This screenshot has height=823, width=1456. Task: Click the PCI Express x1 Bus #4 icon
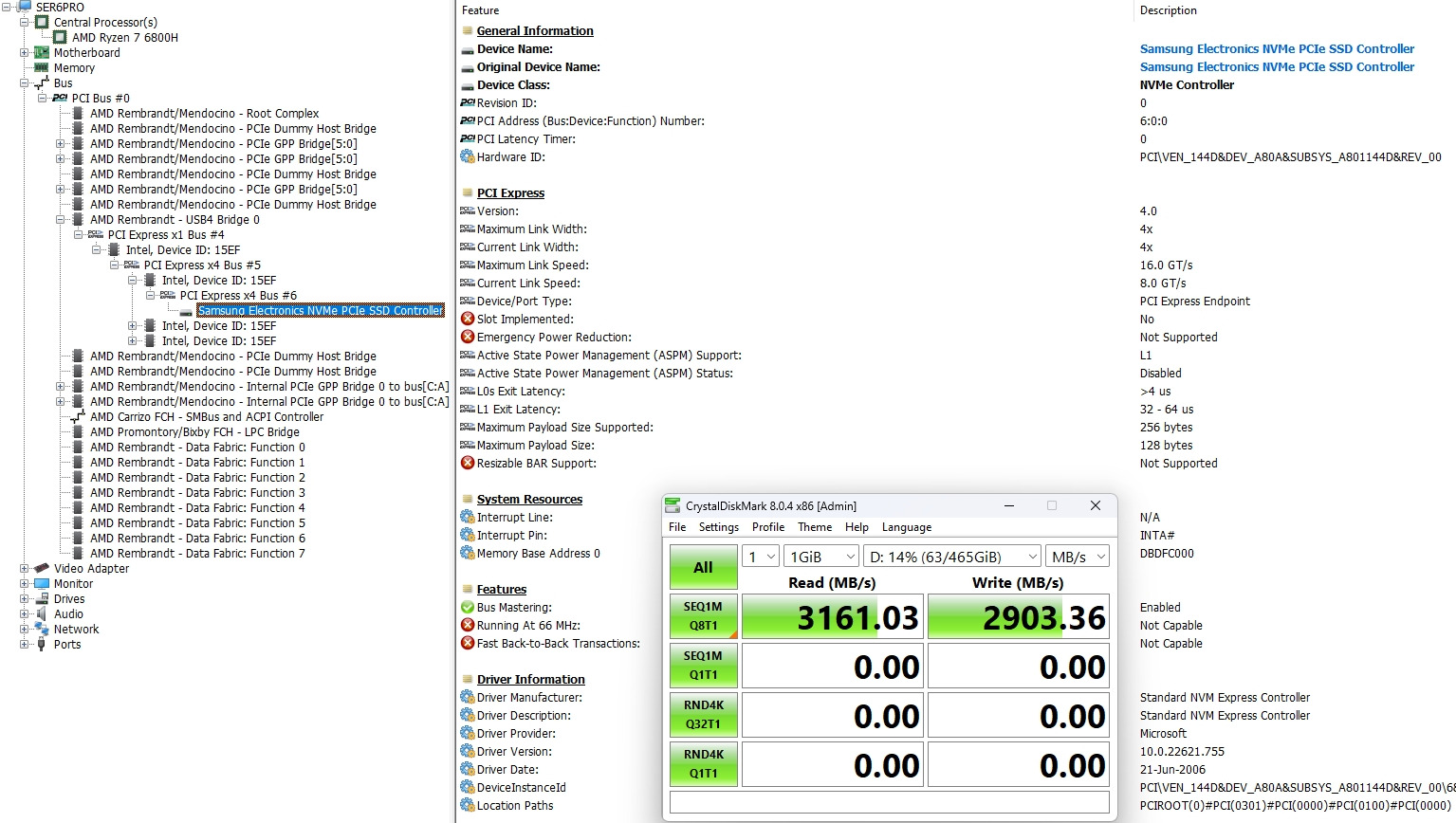tap(96, 234)
